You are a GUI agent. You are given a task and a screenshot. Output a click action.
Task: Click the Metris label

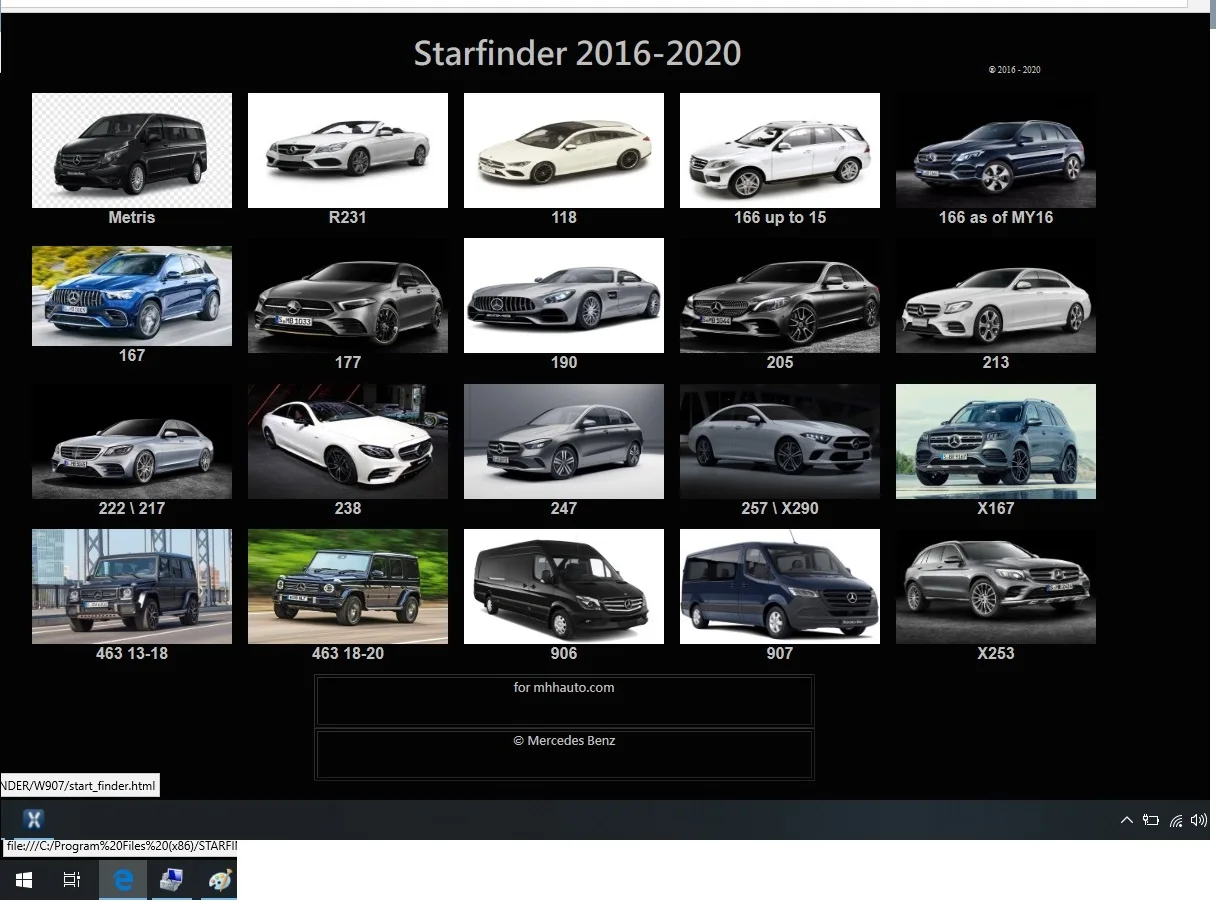(132, 217)
